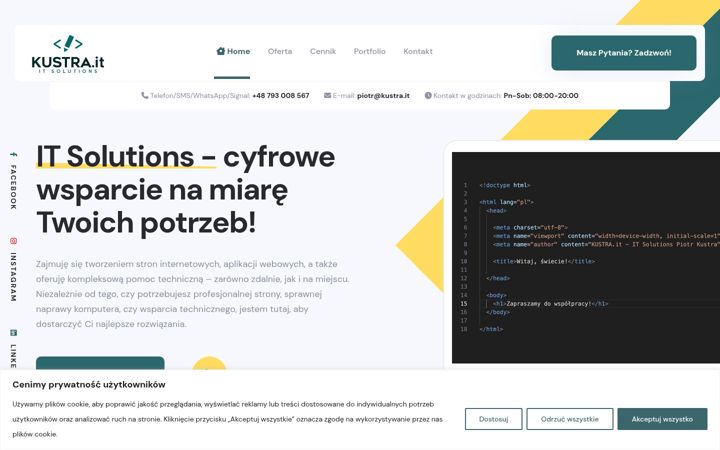Reject cookies with Odrzuć wszystkie
The image size is (720, 450).
click(570, 419)
